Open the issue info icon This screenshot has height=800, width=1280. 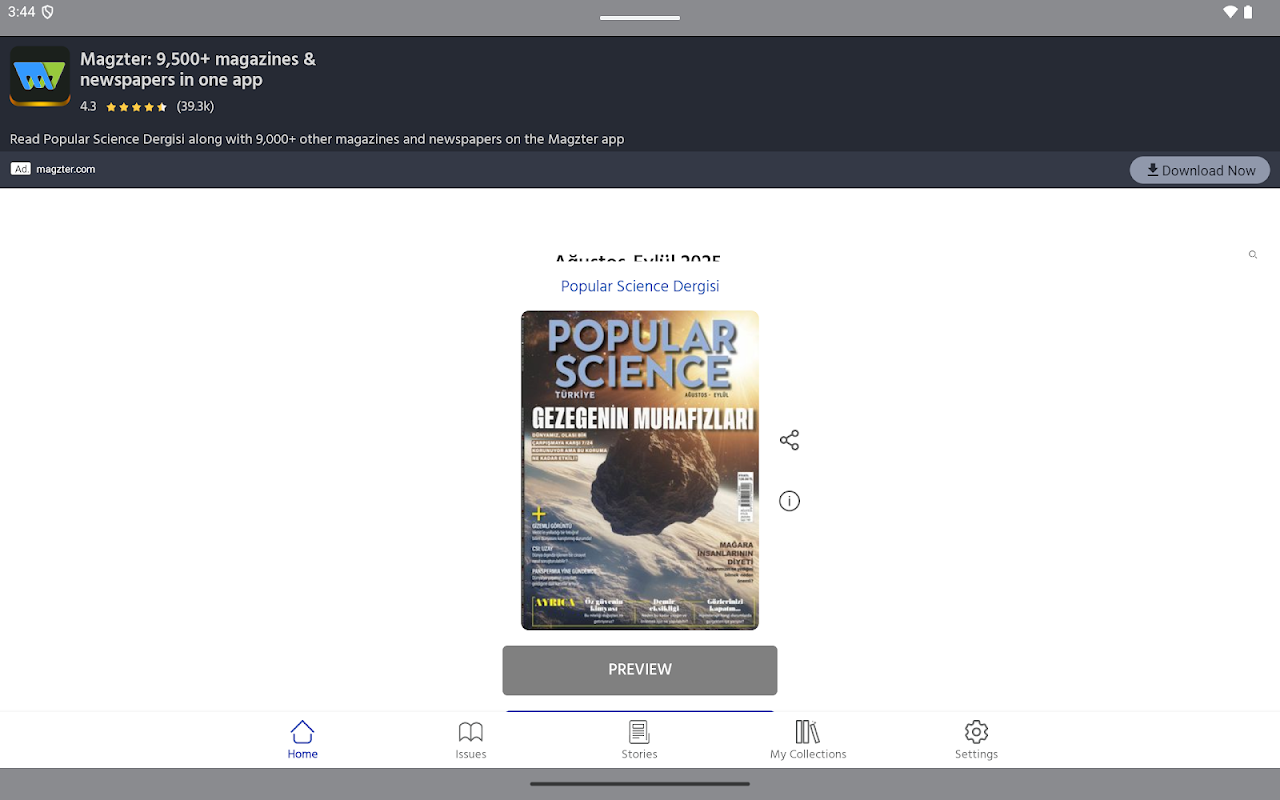pos(789,501)
